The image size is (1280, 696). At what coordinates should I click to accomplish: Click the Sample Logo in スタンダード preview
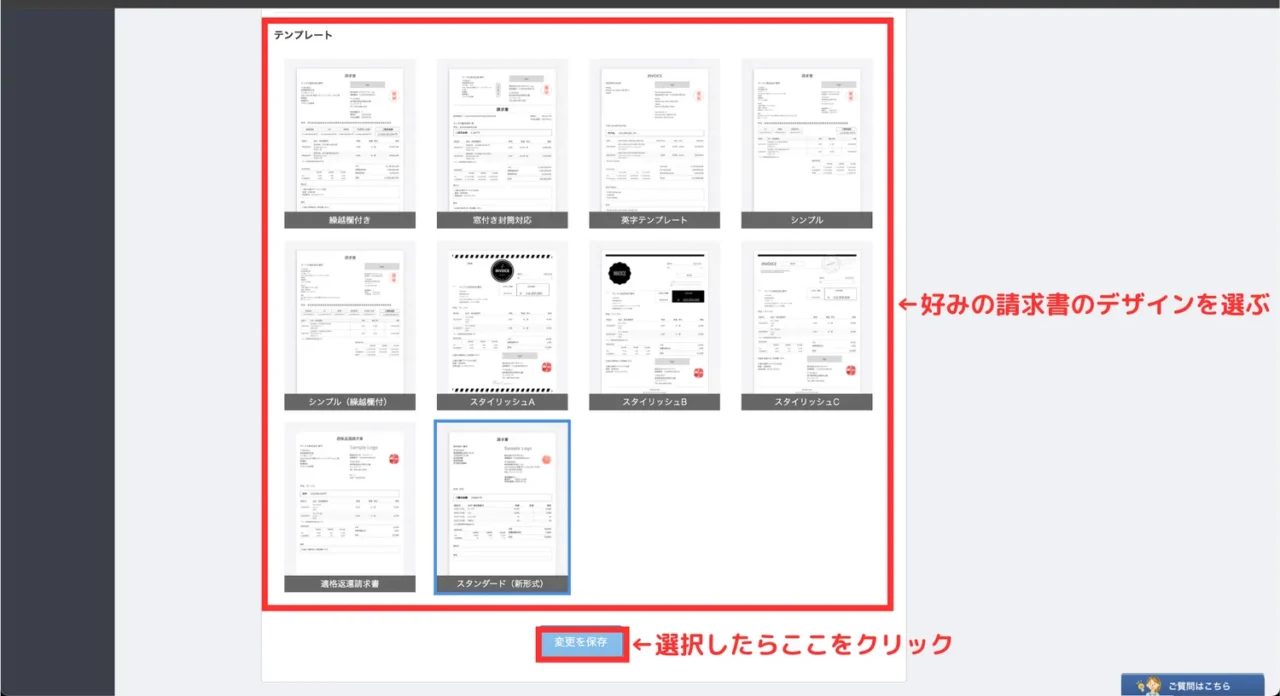(524, 450)
